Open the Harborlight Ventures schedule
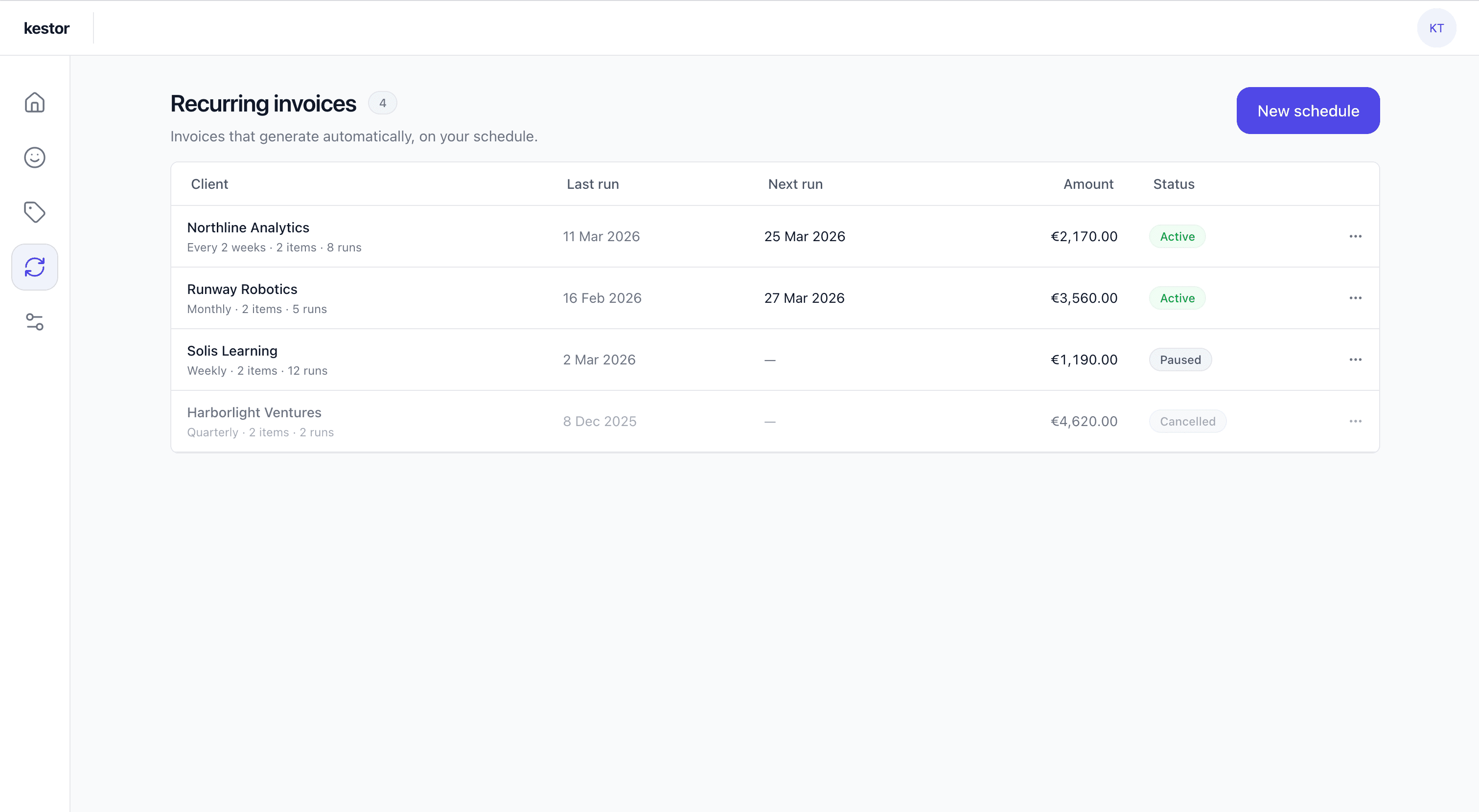This screenshot has width=1479, height=812. [254, 412]
